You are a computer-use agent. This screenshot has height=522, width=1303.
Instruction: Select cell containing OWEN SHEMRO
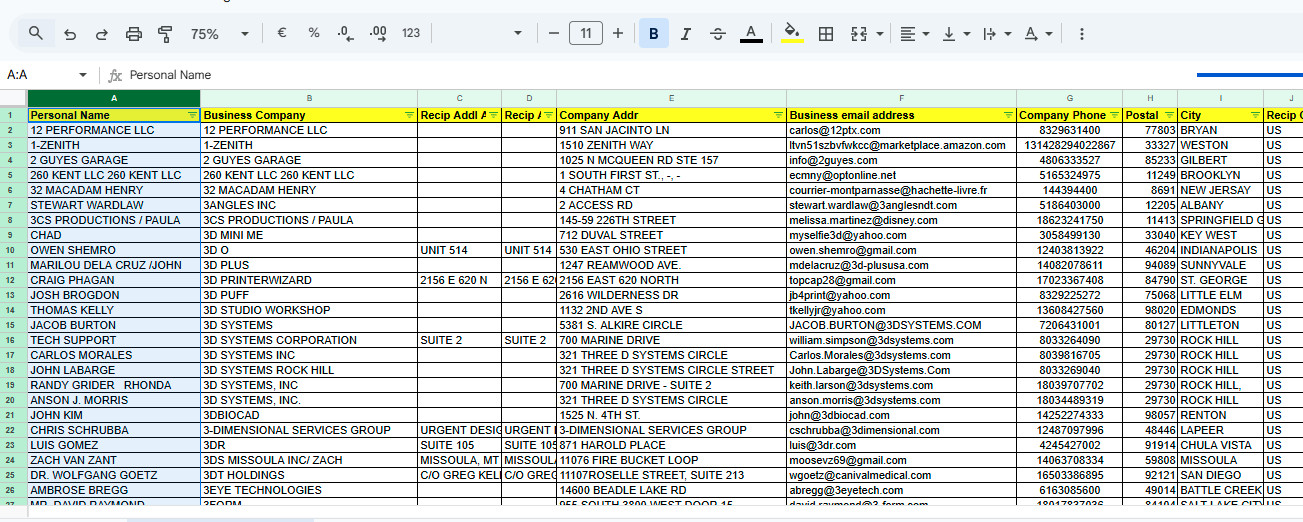click(x=114, y=250)
